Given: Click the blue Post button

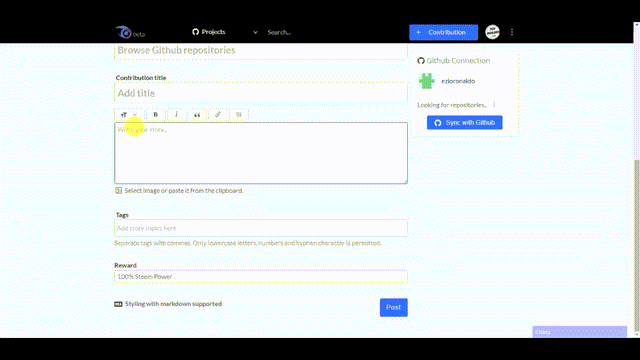Looking at the screenshot, I should (x=393, y=307).
